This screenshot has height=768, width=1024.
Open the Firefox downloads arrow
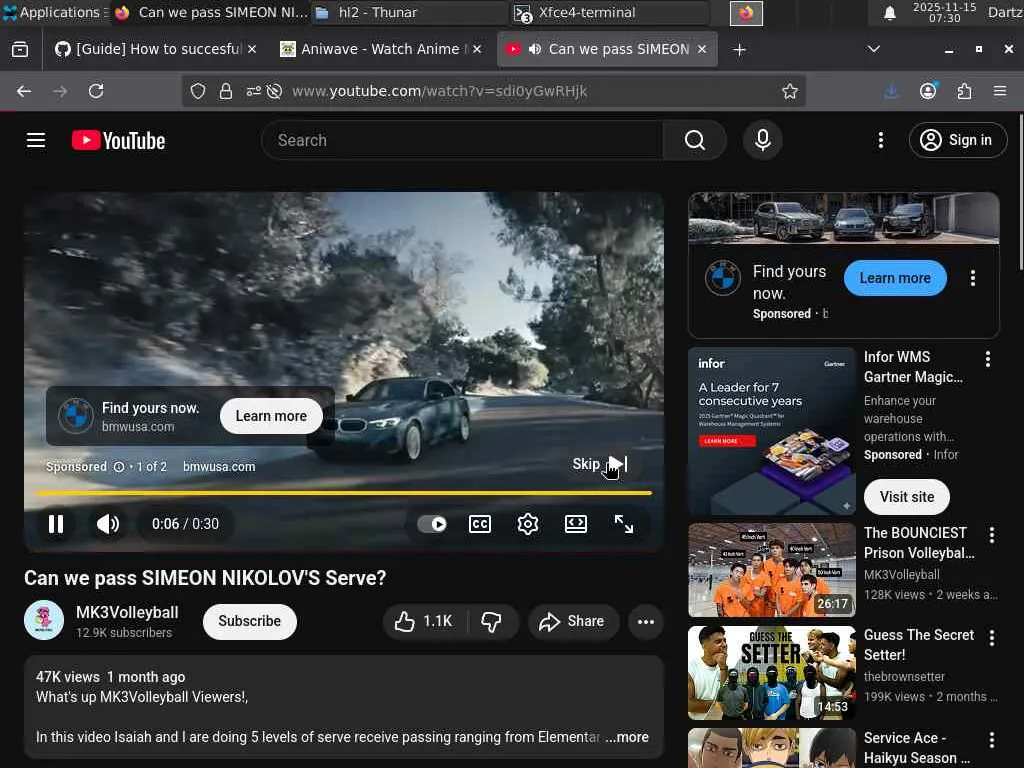click(x=891, y=91)
